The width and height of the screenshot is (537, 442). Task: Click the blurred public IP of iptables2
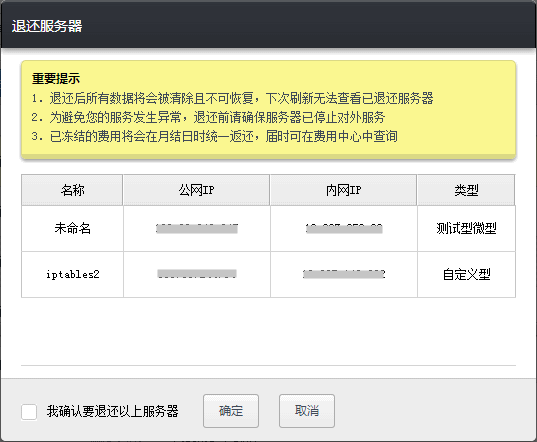coord(197,274)
